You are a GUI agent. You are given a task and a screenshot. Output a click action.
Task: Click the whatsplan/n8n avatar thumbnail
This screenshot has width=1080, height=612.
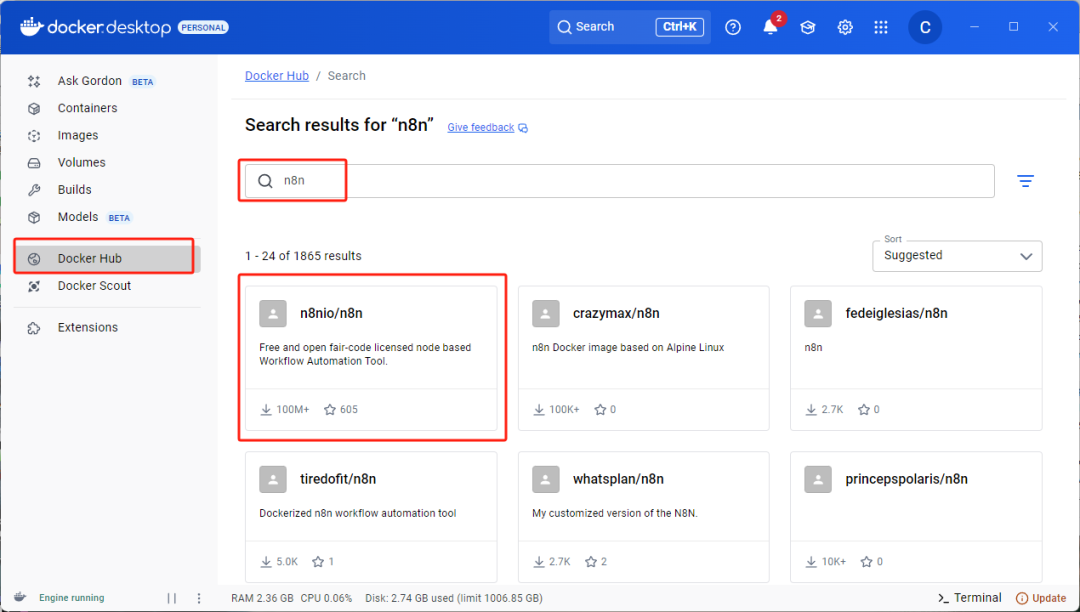(546, 479)
